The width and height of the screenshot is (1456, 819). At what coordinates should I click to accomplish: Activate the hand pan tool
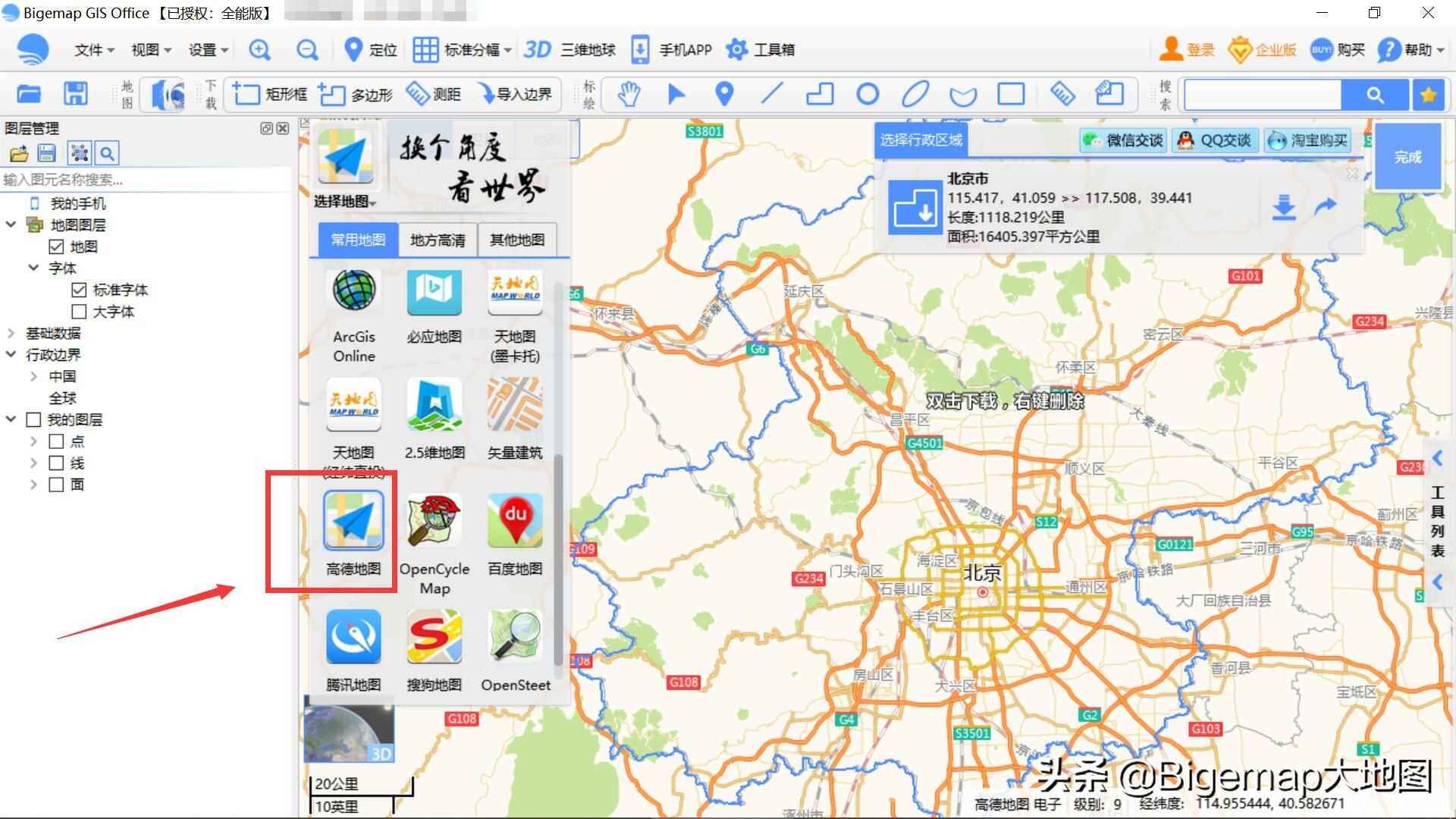(628, 93)
